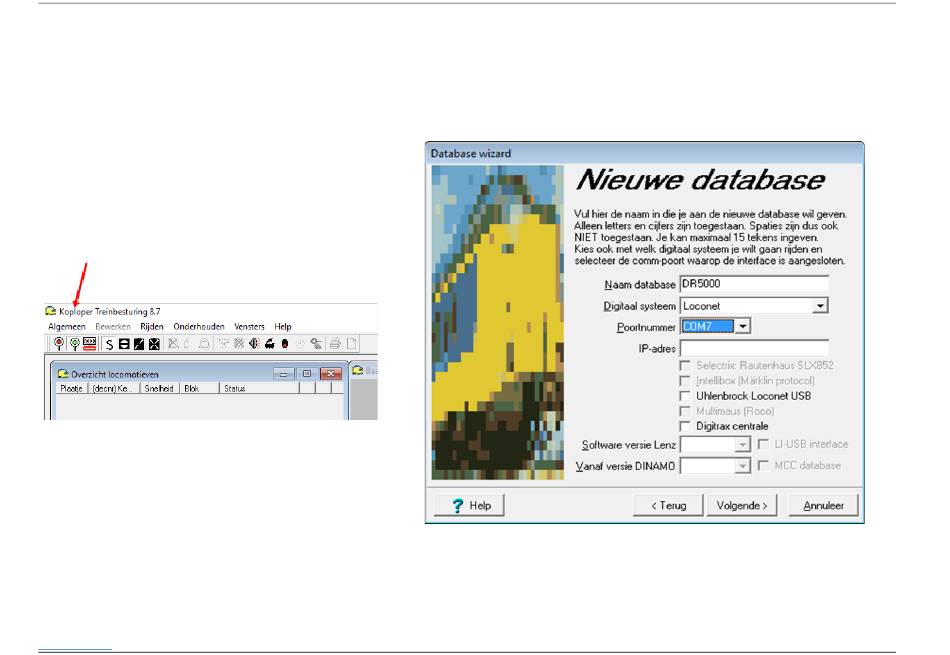
Task: Open the Vanaf versie DINAMO dropdown
Action: [743, 466]
